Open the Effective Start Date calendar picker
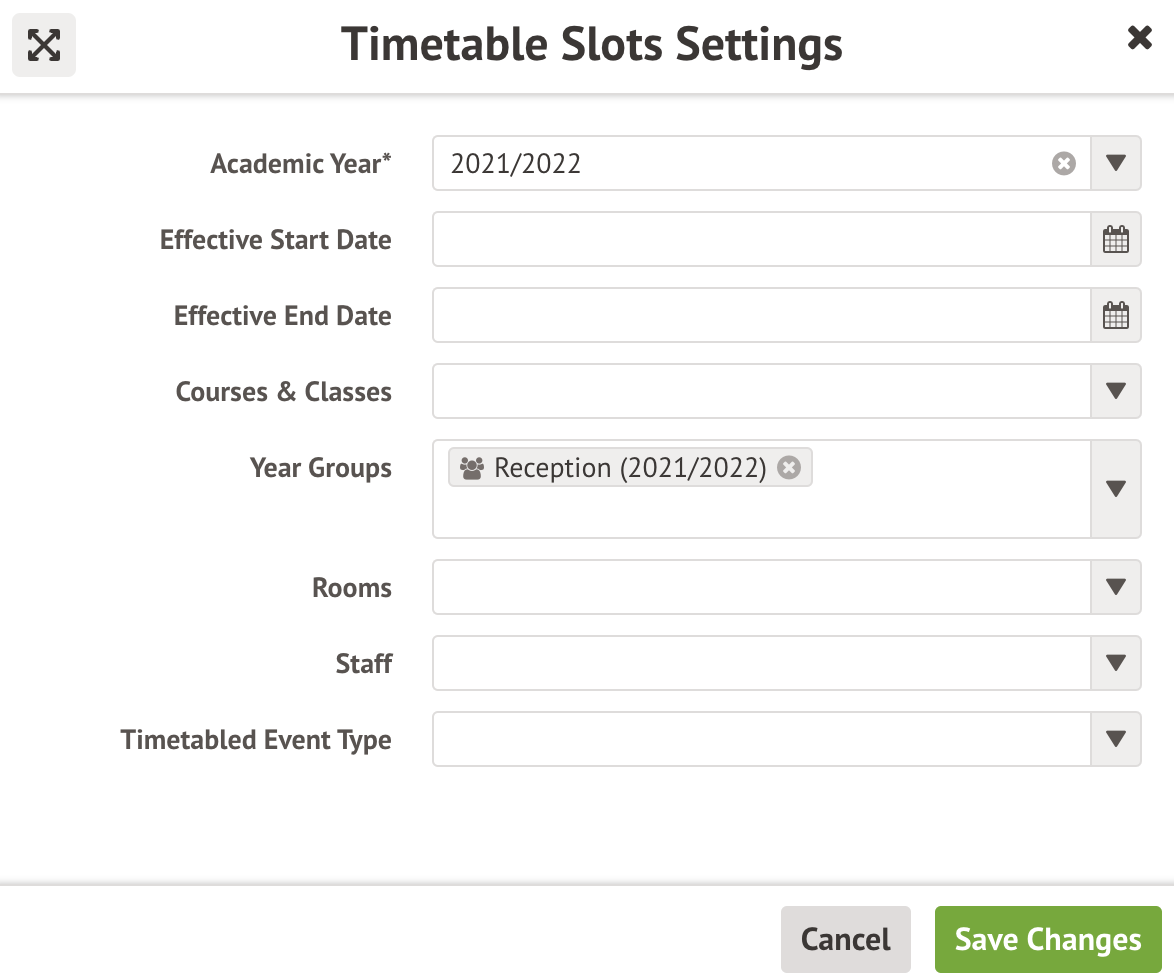 [x=1116, y=240]
